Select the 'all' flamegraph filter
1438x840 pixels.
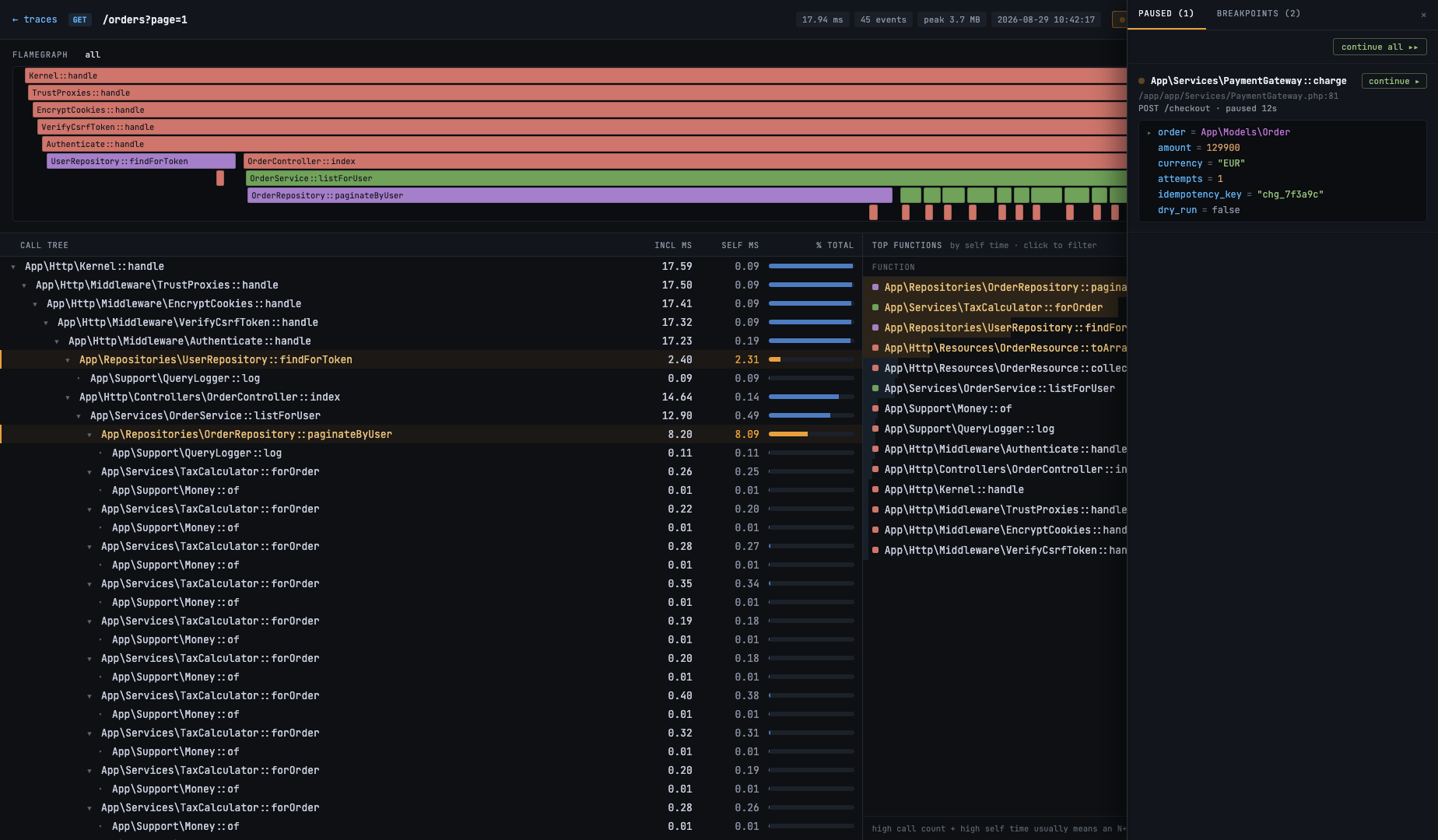[93, 54]
